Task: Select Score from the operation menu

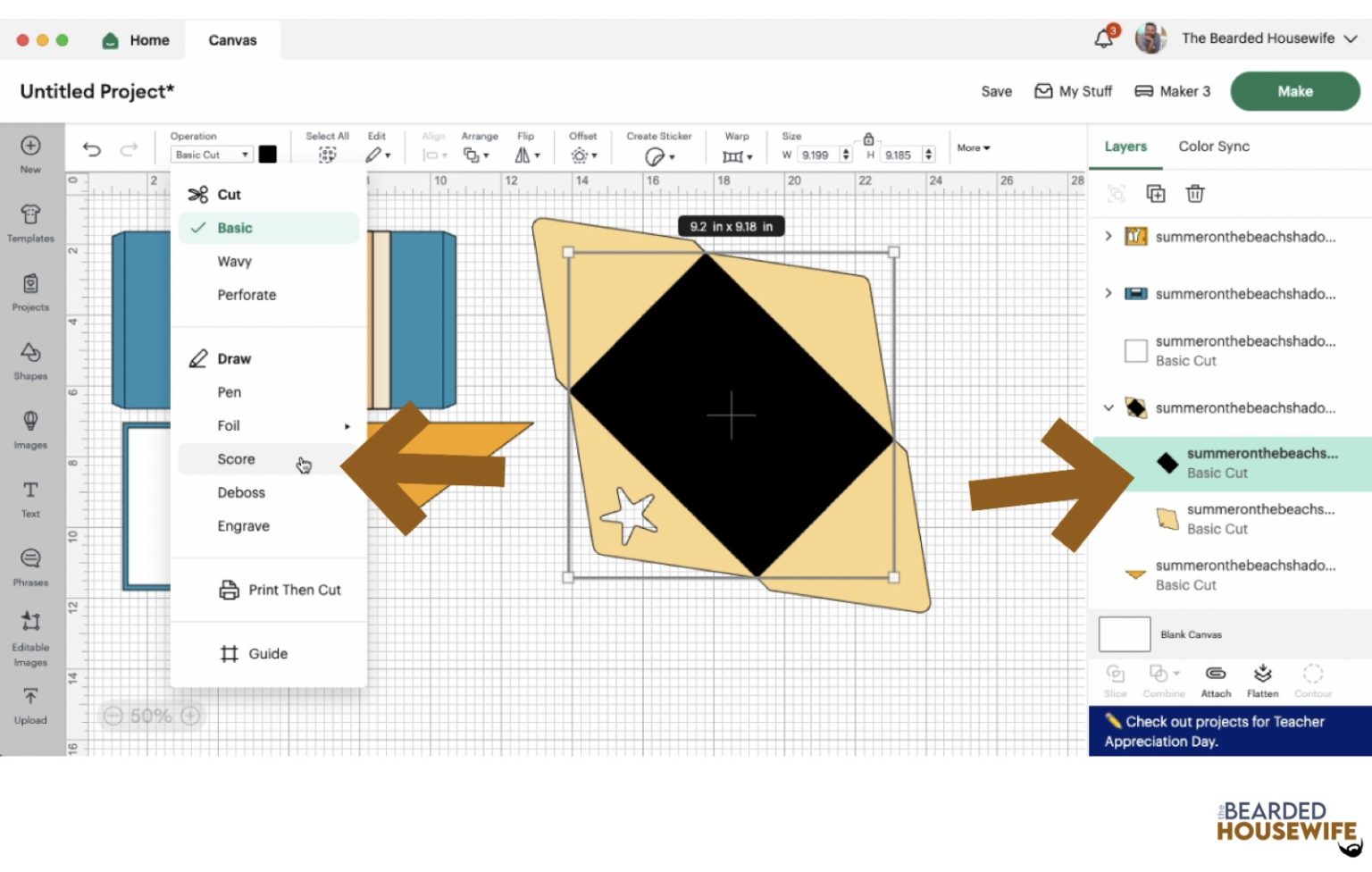Action: tap(237, 459)
